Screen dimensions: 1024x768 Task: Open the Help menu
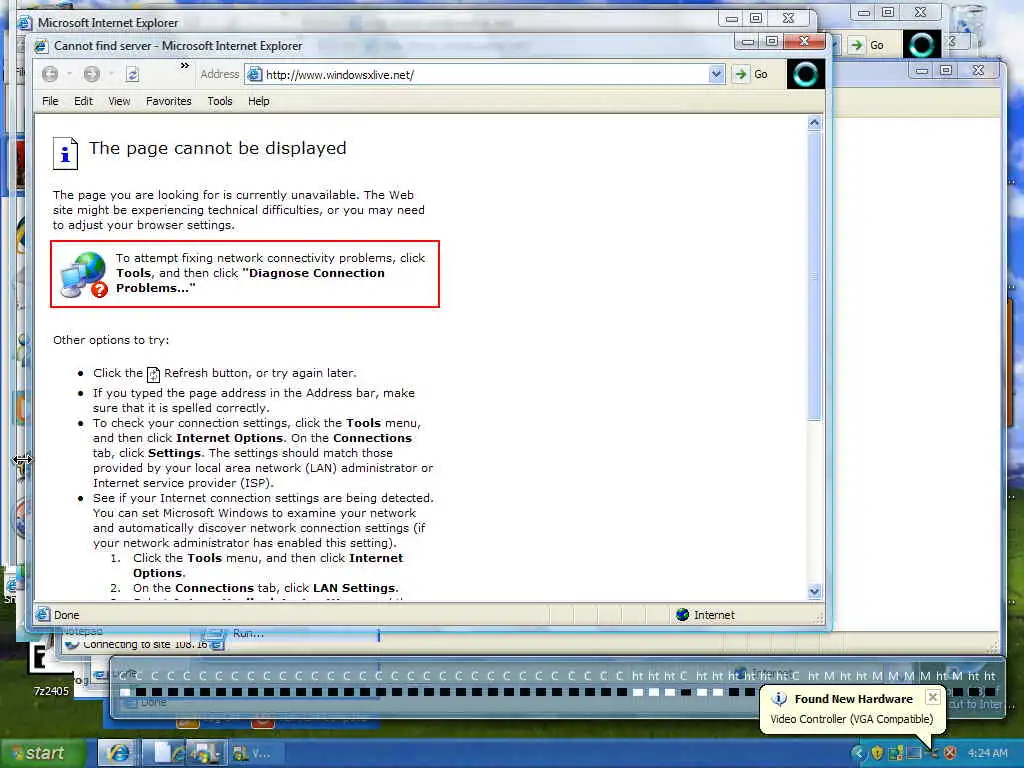(259, 101)
